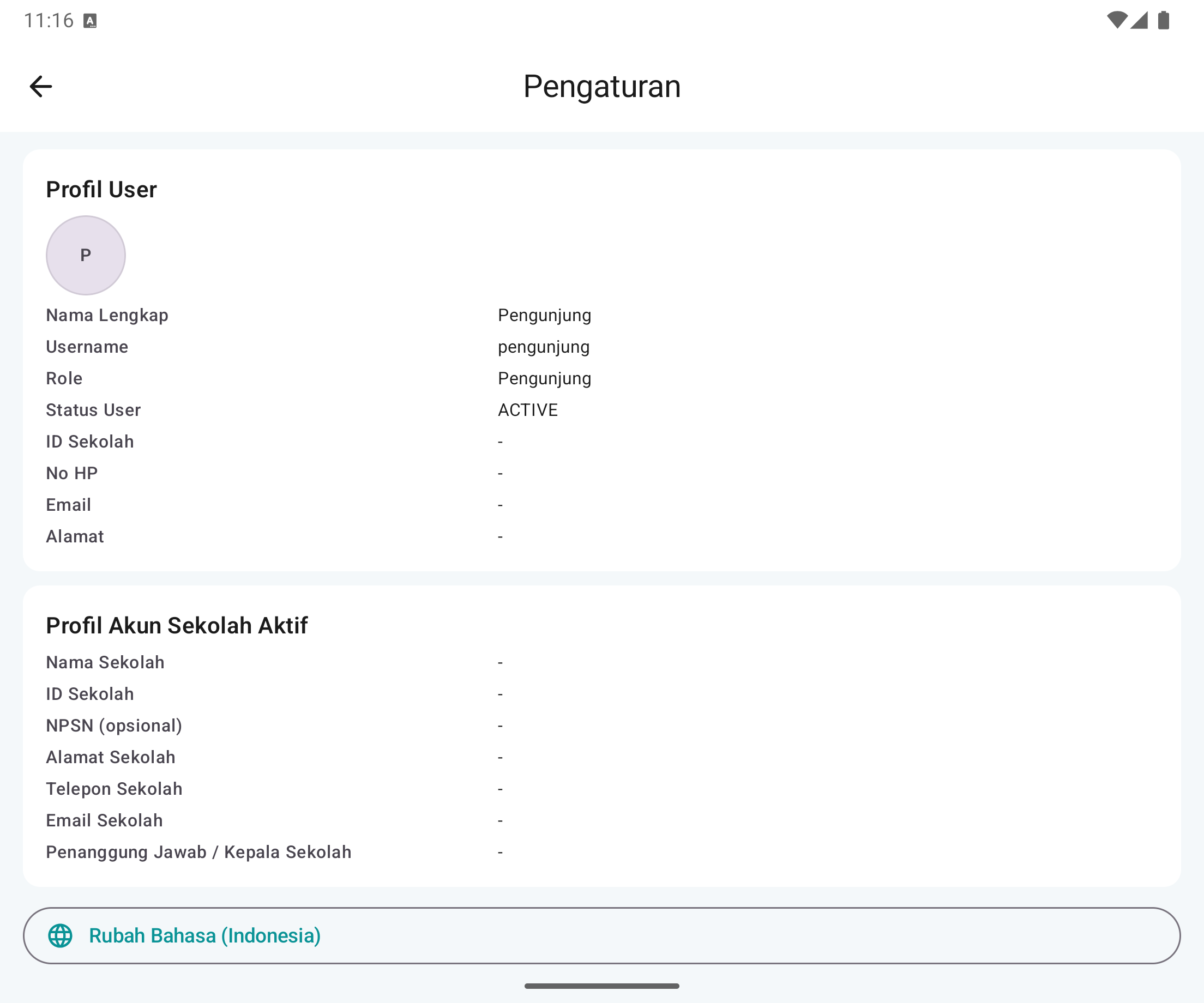Select ID Sekolah label in school profile

point(90,694)
